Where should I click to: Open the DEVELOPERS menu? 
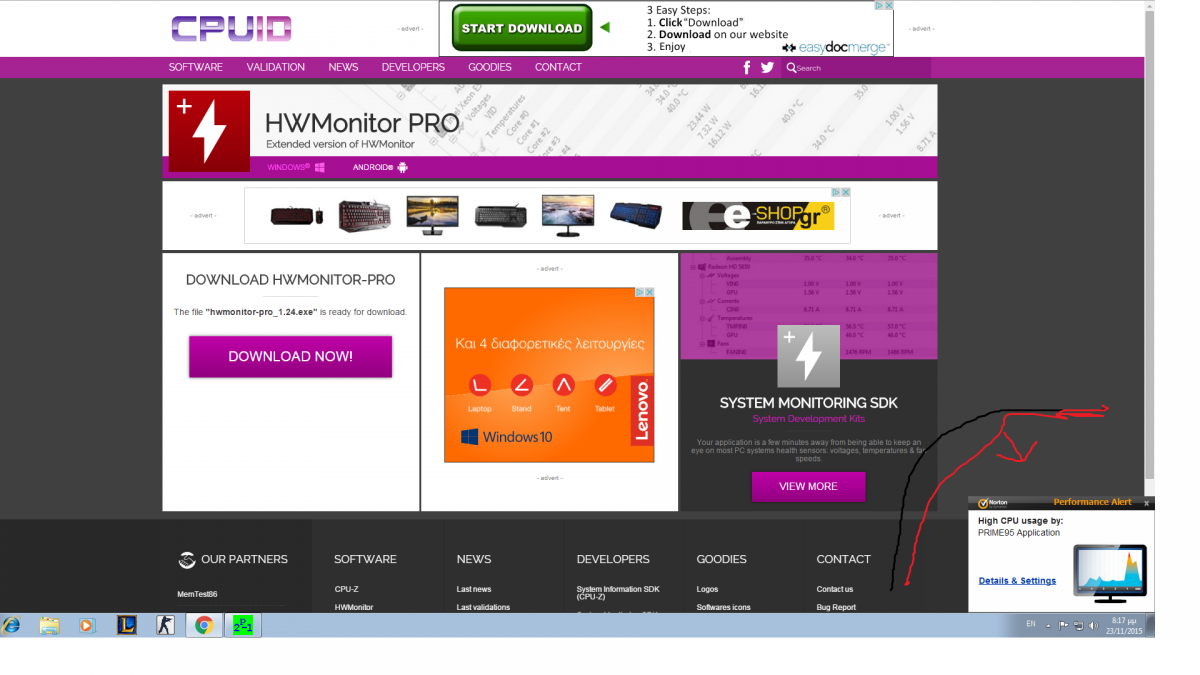tap(413, 67)
